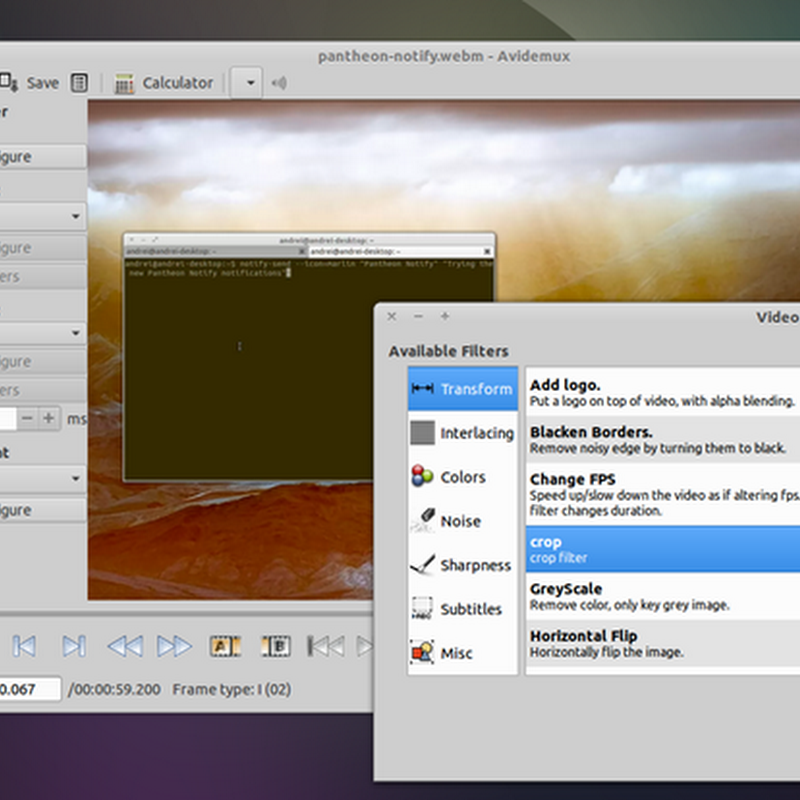
Task: Click the topmost Configure button in left panel
Action: pyautogui.click(x=43, y=157)
